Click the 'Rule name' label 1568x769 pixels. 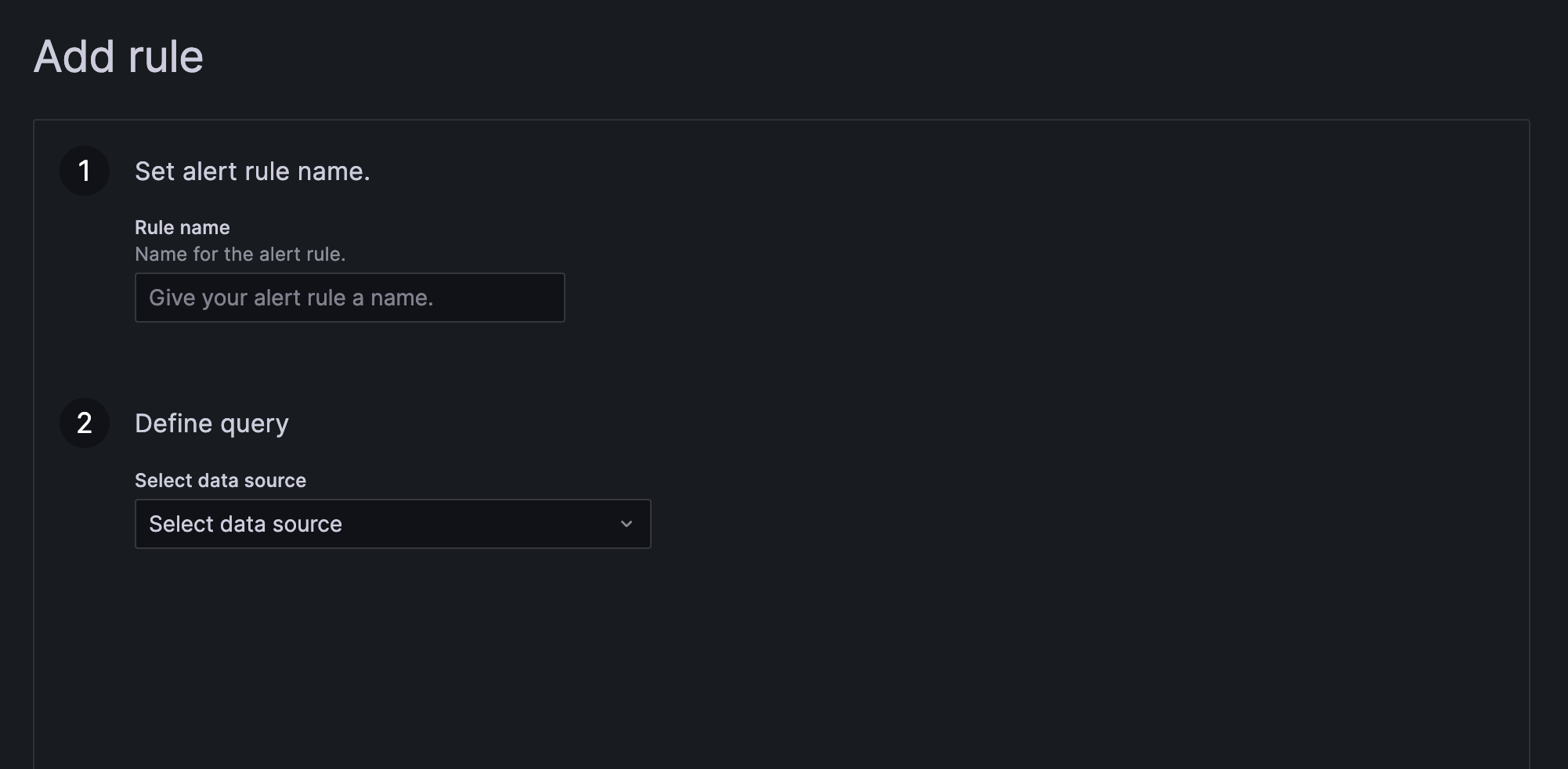coord(182,227)
